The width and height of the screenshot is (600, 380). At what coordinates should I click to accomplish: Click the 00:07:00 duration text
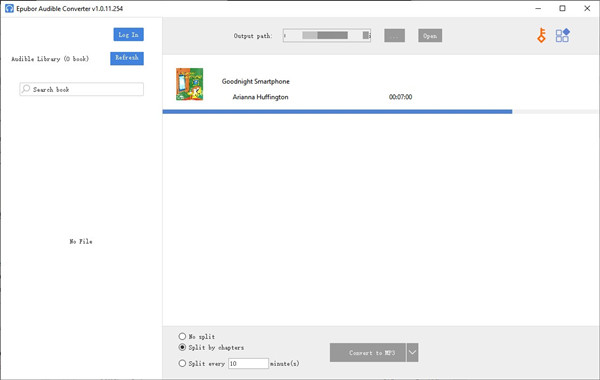point(400,97)
